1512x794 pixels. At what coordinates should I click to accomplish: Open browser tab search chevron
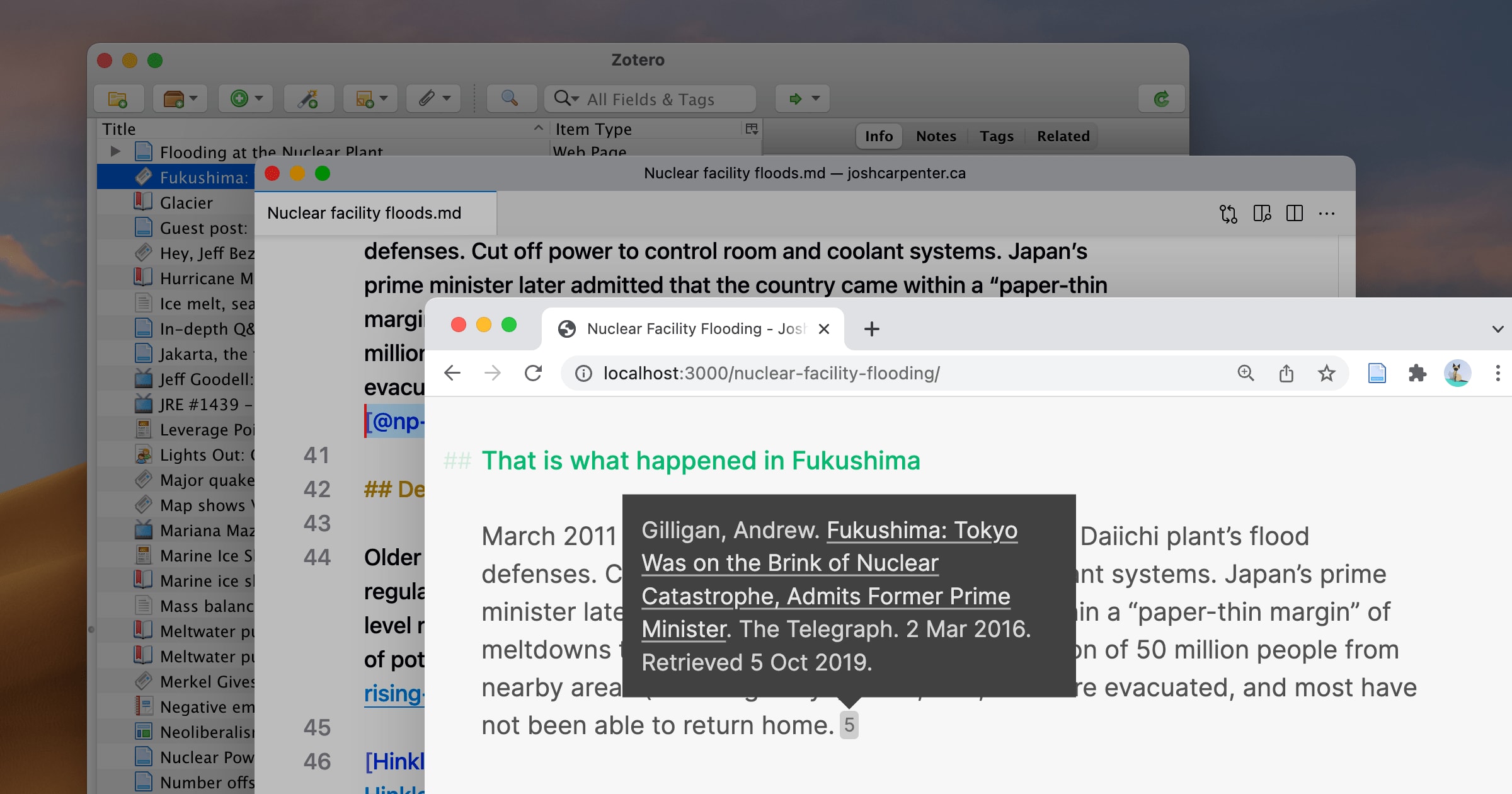click(1498, 329)
